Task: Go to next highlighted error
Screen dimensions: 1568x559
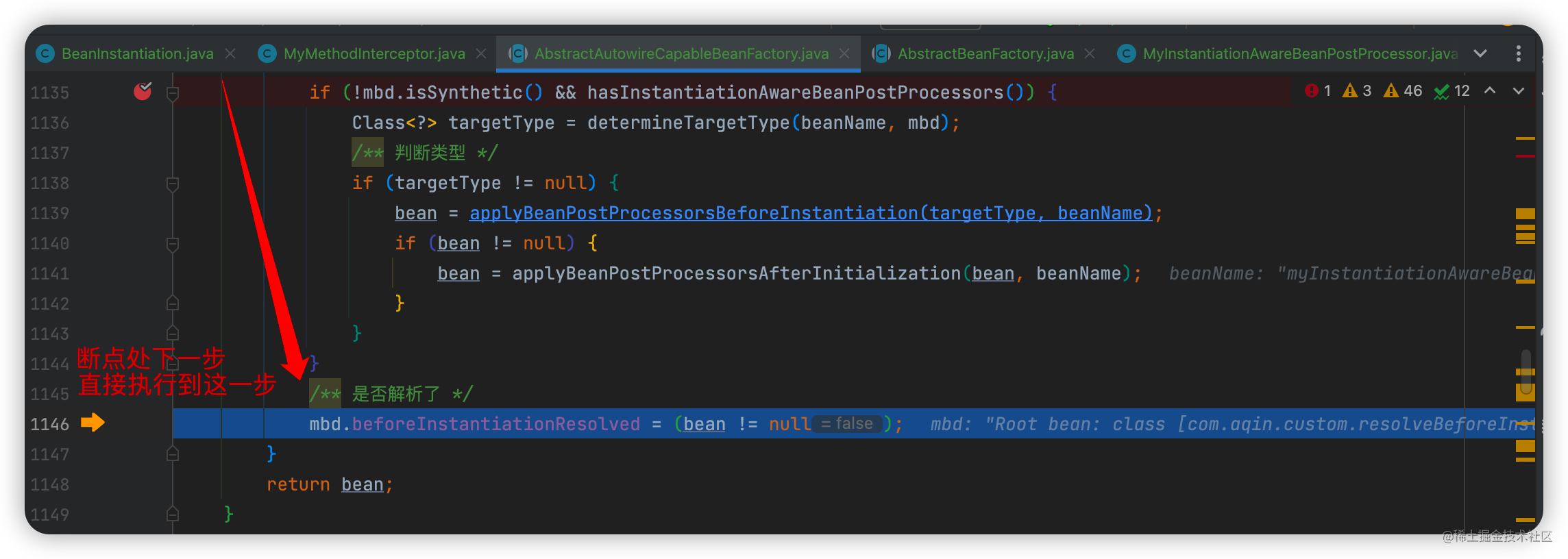Action: point(1519,90)
